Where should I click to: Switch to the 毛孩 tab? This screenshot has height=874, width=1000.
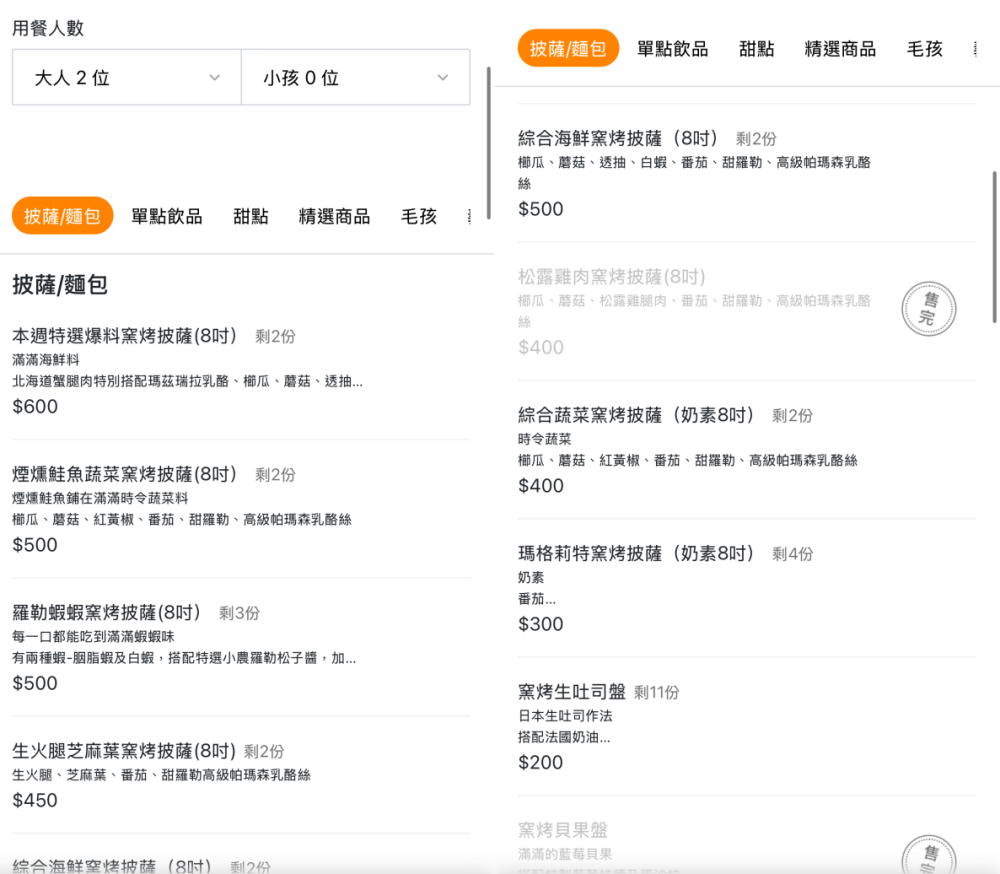(419, 216)
